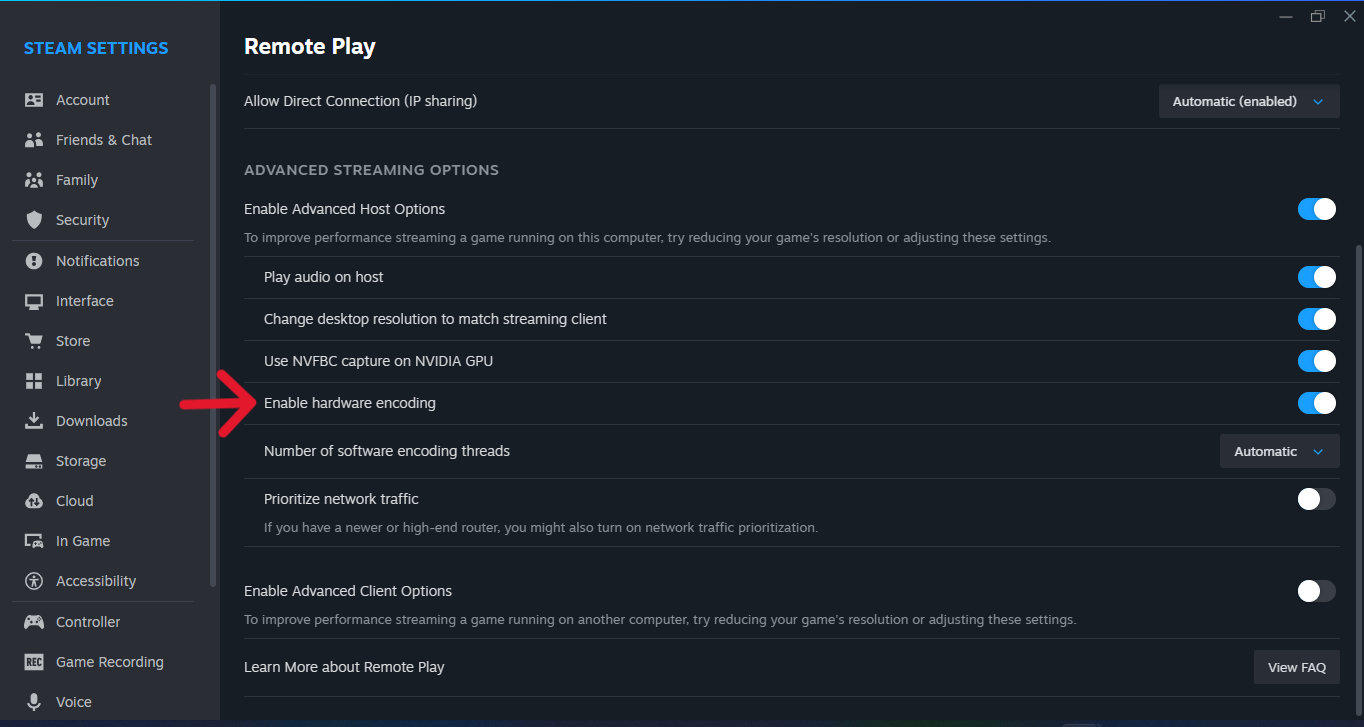Select the Friends & Chat settings icon
This screenshot has height=727, width=1364.
[x=35, y=139]
